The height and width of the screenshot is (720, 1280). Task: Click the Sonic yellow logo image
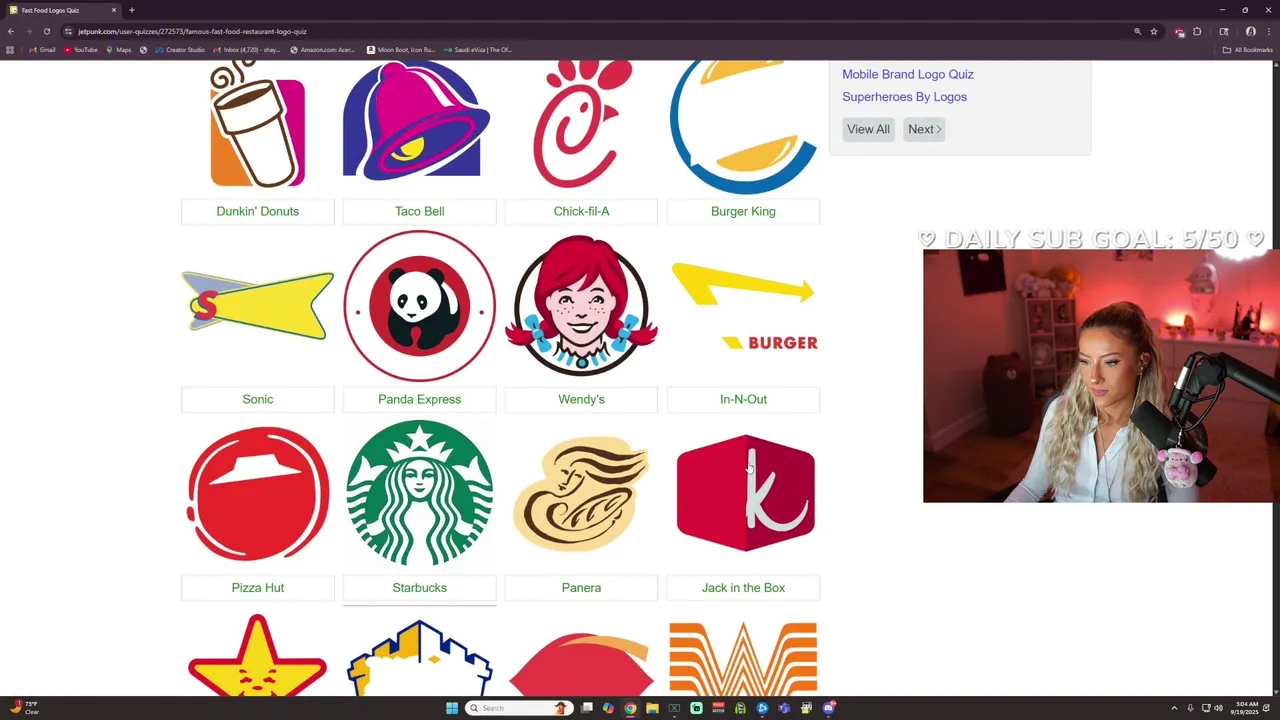click(x=258, y=304)
